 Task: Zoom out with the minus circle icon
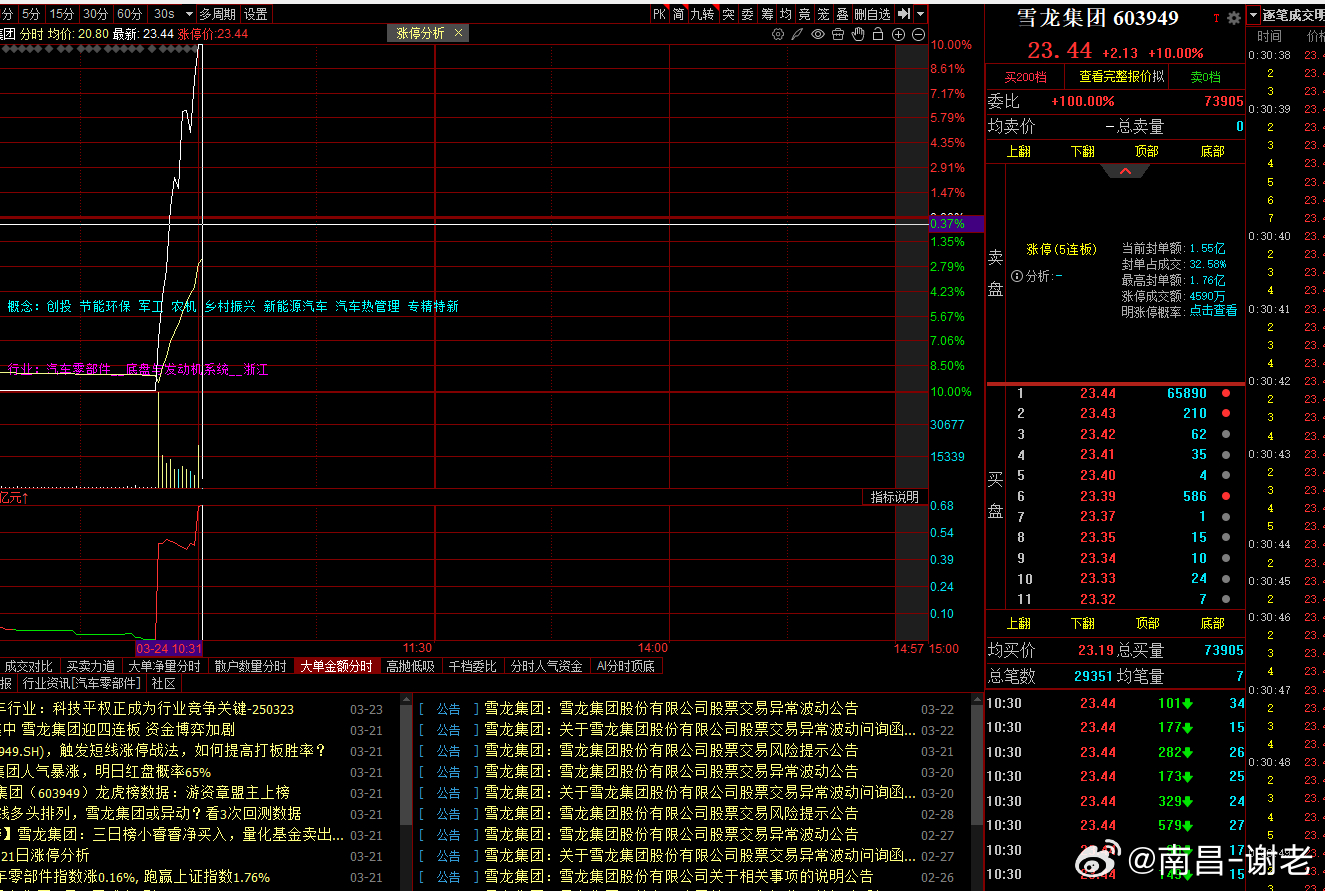click(x=918, y=34)
